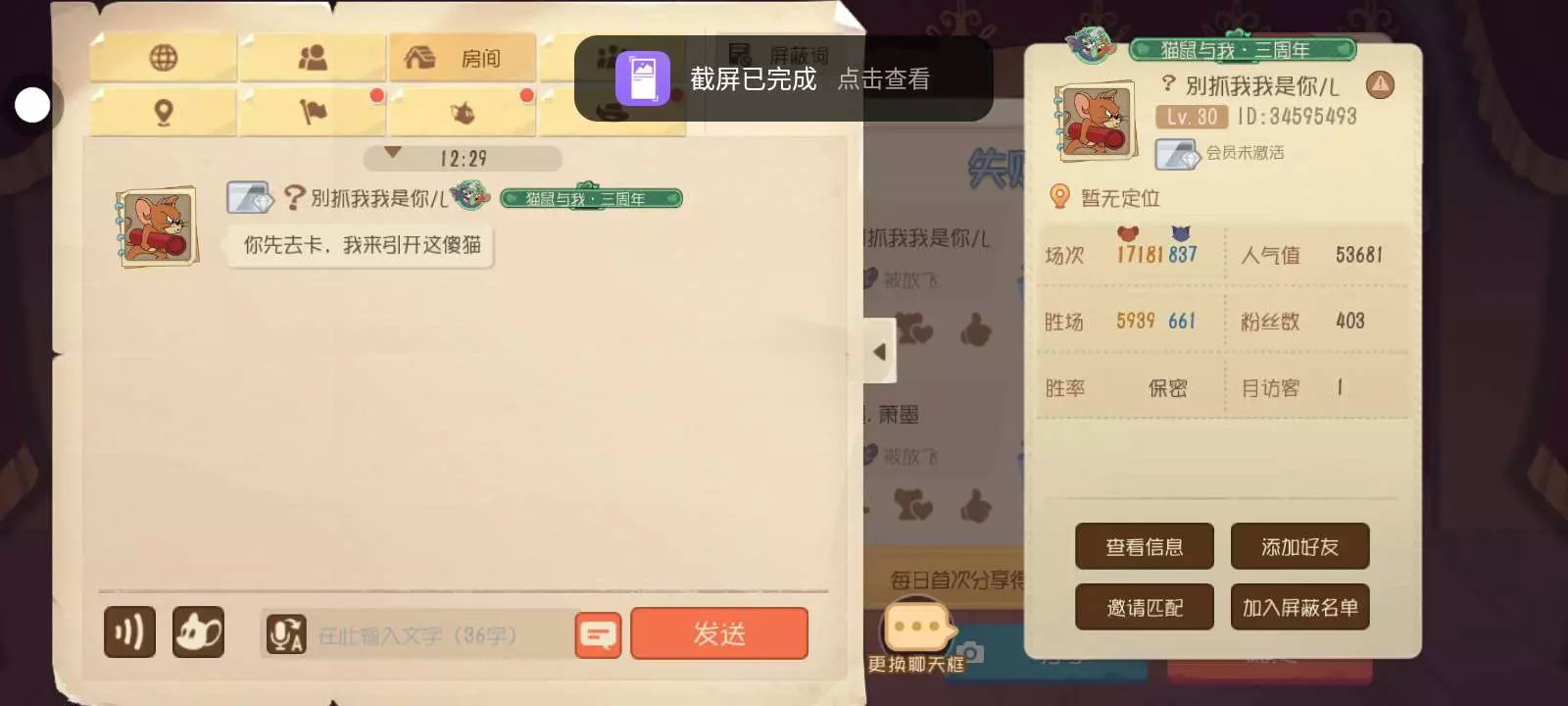Tap the voice message sound icon

click(x=130, y=632)
